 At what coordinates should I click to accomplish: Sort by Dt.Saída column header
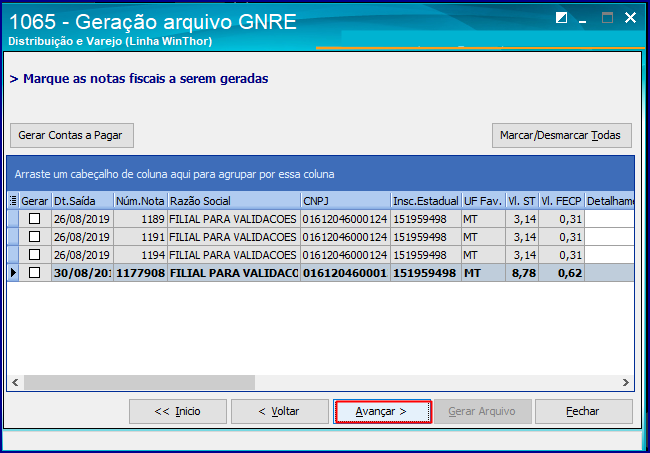pos(82,201)
